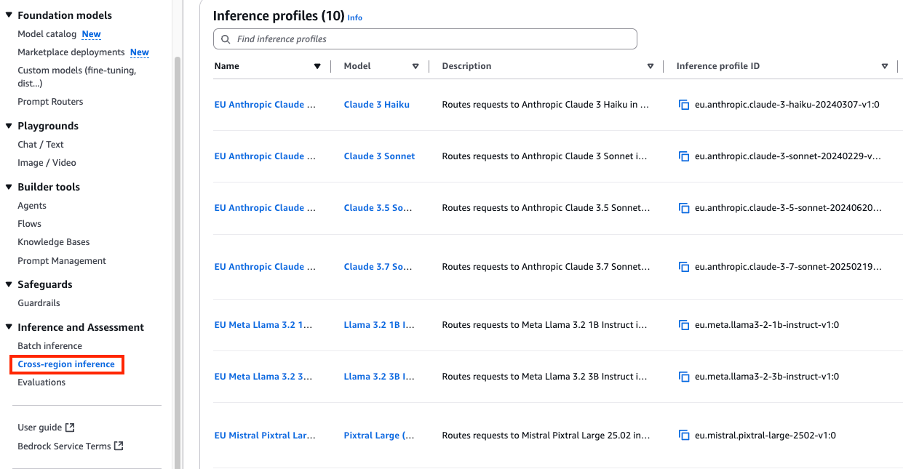Open the Chat / Text playground
Viewport: 904px width, 470px height.
tap(40, 144)
